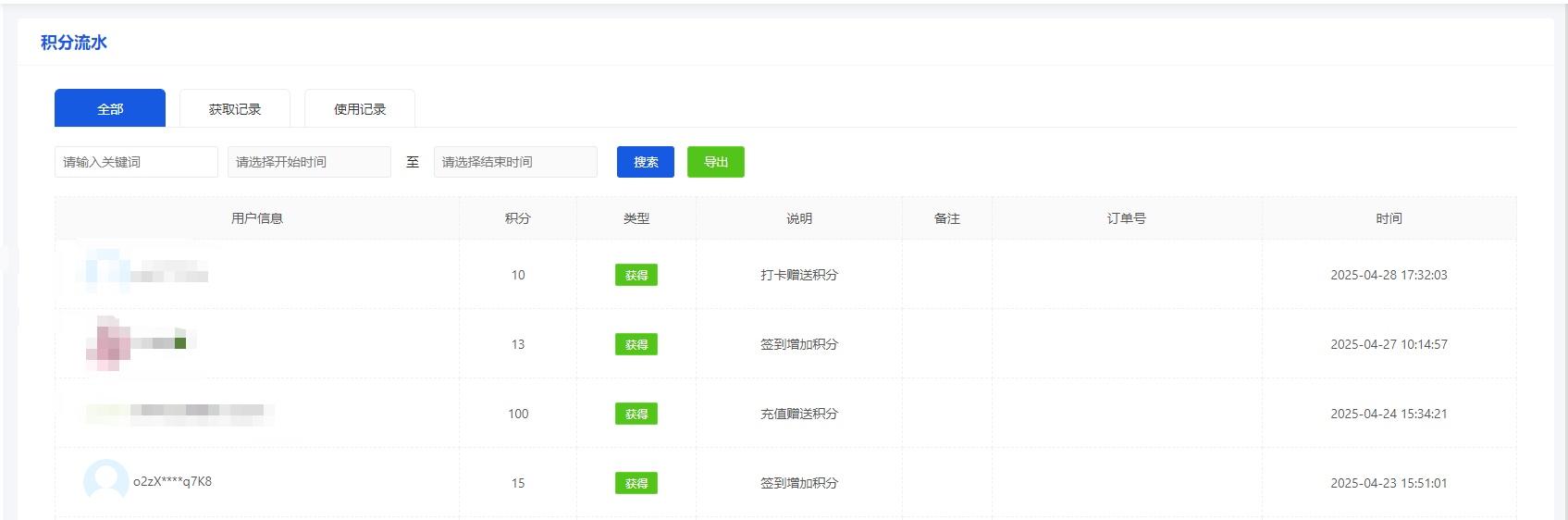Viewport: 1568px width, 520px height.
Task: Click the avatar in the first row
Action: 107,271
